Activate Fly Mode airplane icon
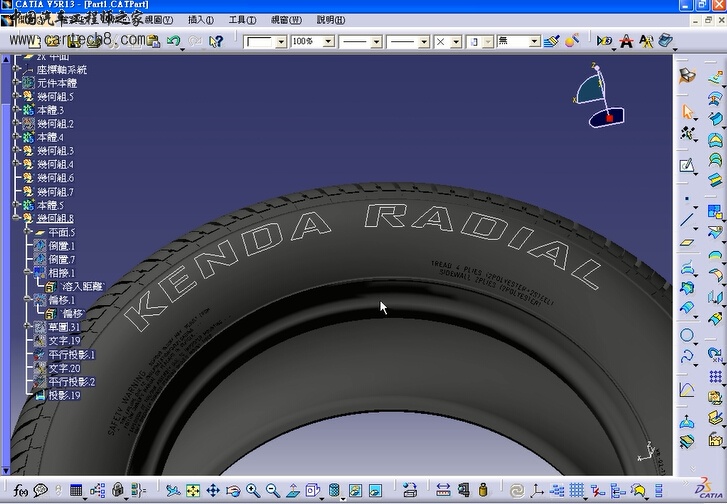 point(173,490)
